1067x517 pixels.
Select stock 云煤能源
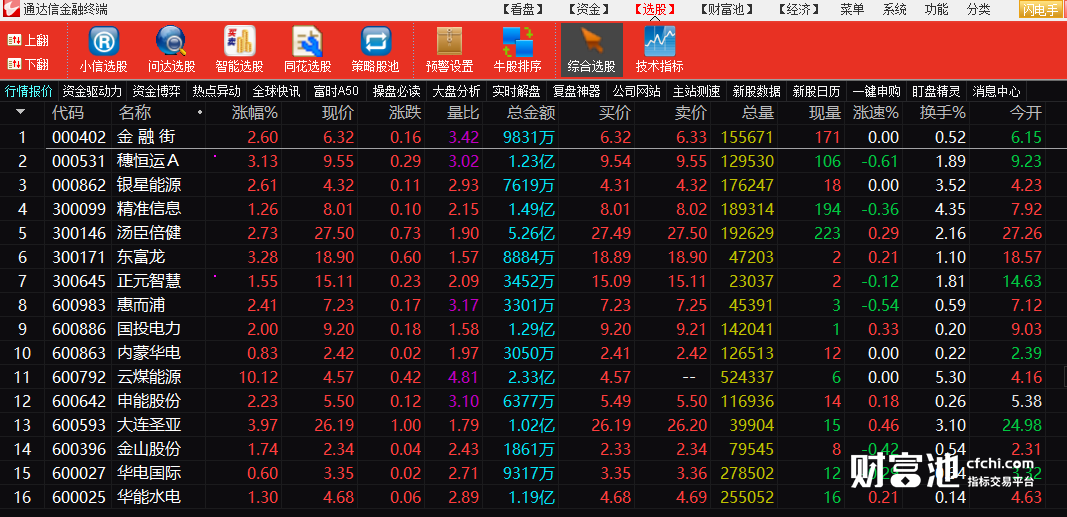click(149, 377)
